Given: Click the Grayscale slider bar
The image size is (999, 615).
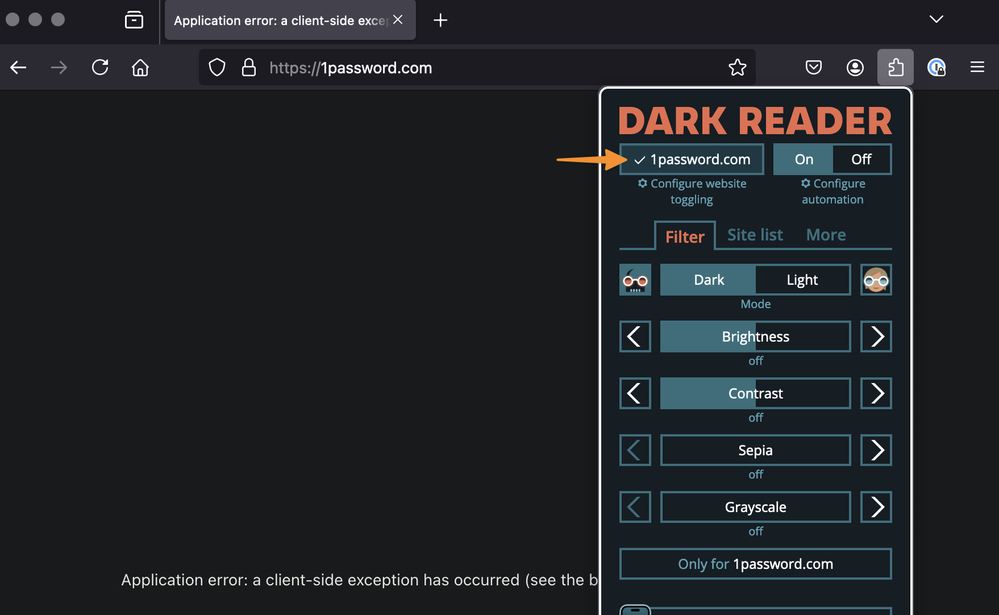Looking at the screenshot, I should pos(755,507).
